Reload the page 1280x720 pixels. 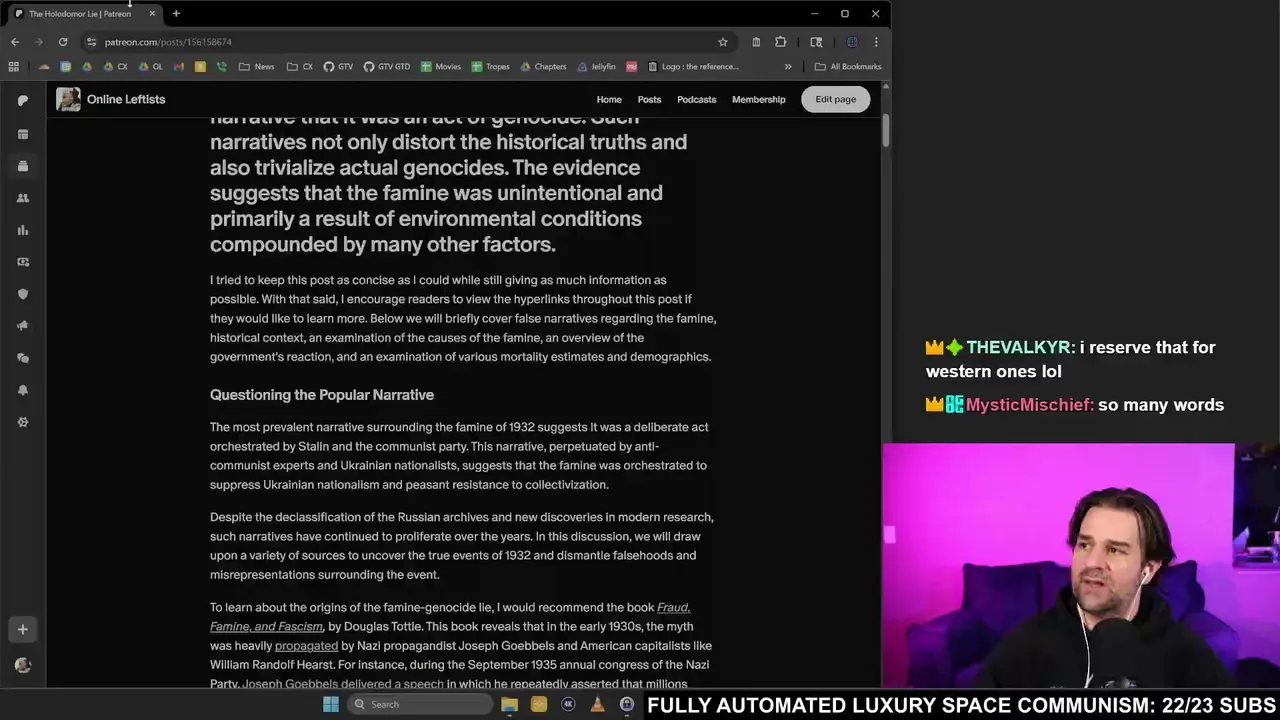[x=62, y=42]
